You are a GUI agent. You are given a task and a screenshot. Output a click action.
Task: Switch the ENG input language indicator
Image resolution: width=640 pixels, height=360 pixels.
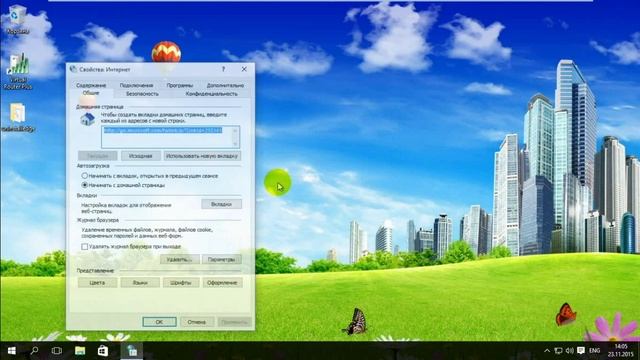click(595, 351)
